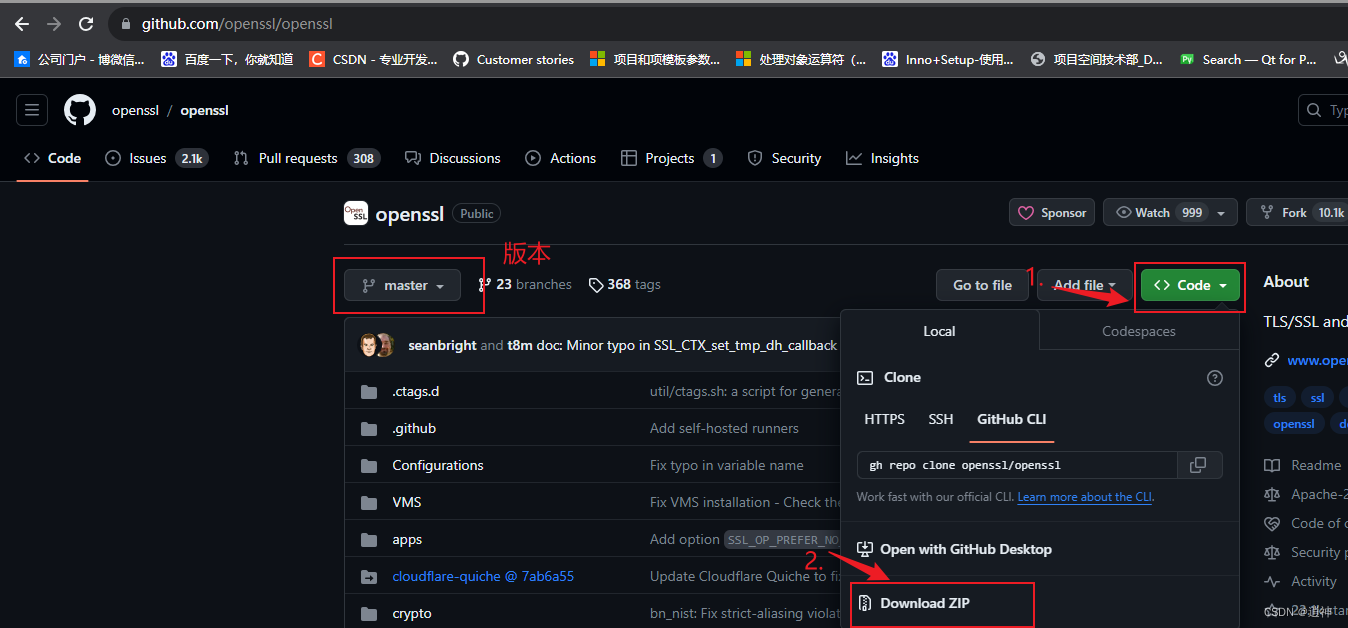The image size is (1348, 628).
Task: Choose the HTTPS clone option
Action: point(884,419)
